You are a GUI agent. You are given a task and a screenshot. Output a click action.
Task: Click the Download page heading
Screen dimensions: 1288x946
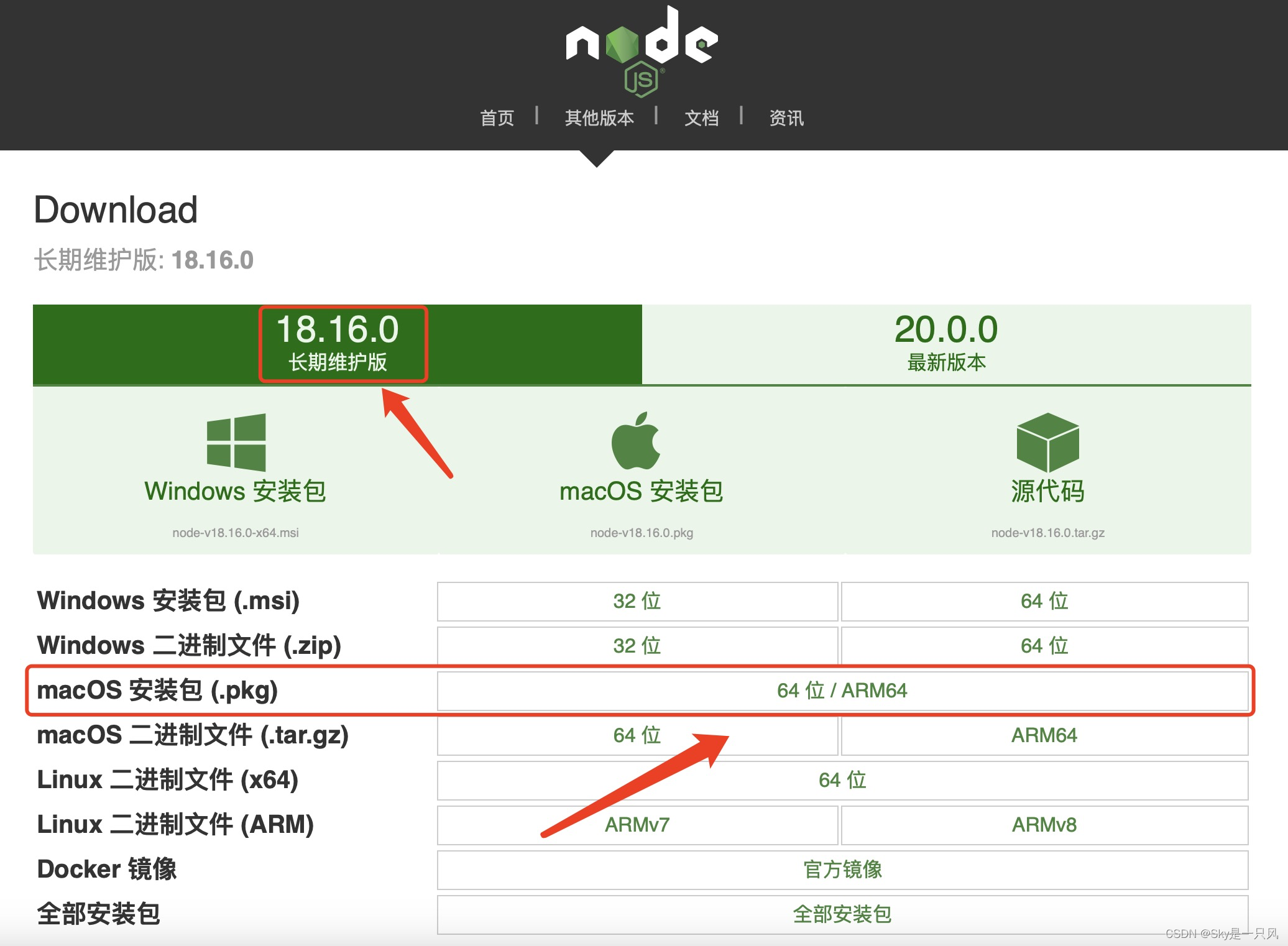click(x=116, y=209)
